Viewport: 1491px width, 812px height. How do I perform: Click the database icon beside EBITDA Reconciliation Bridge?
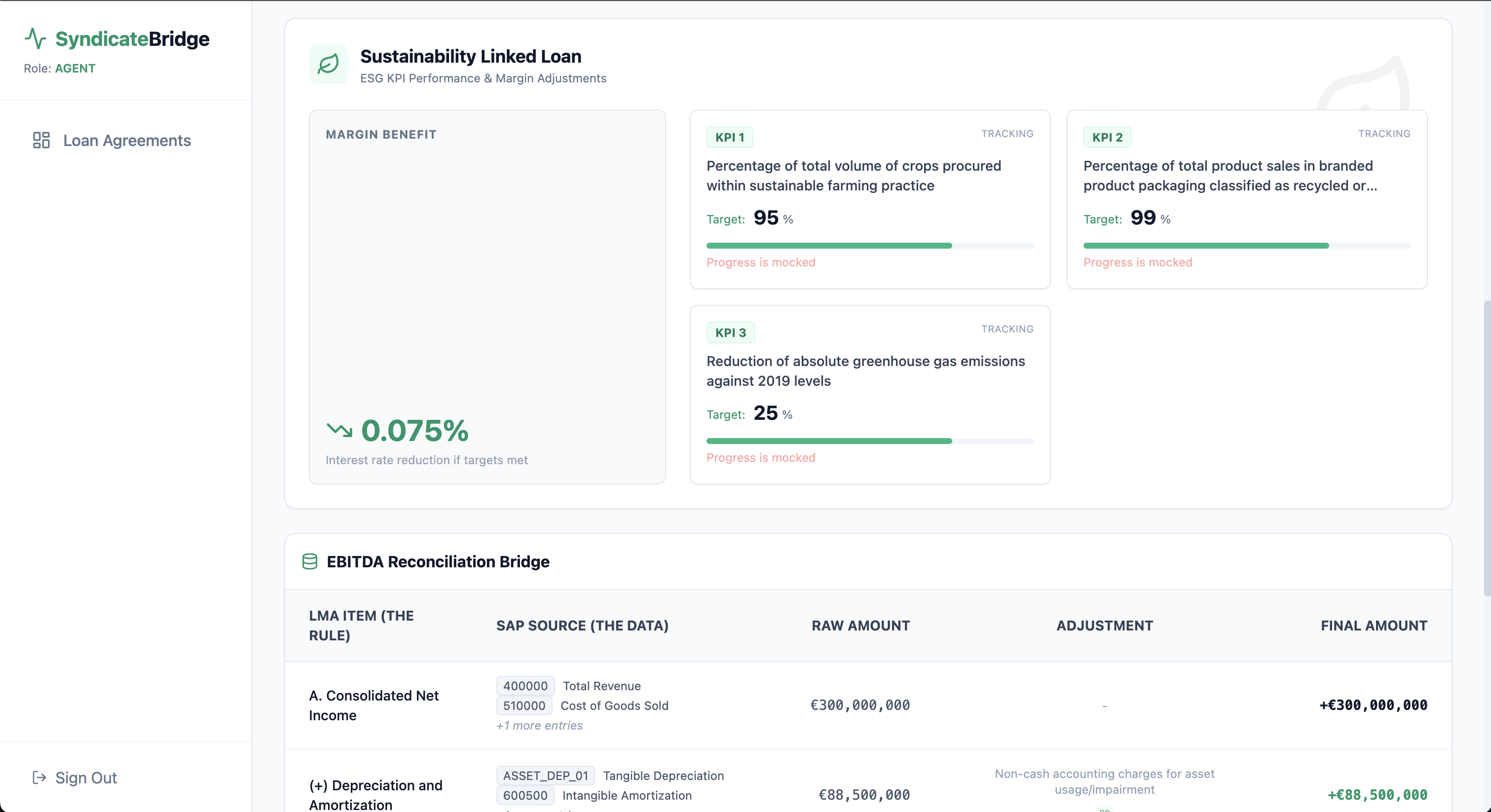310,561
